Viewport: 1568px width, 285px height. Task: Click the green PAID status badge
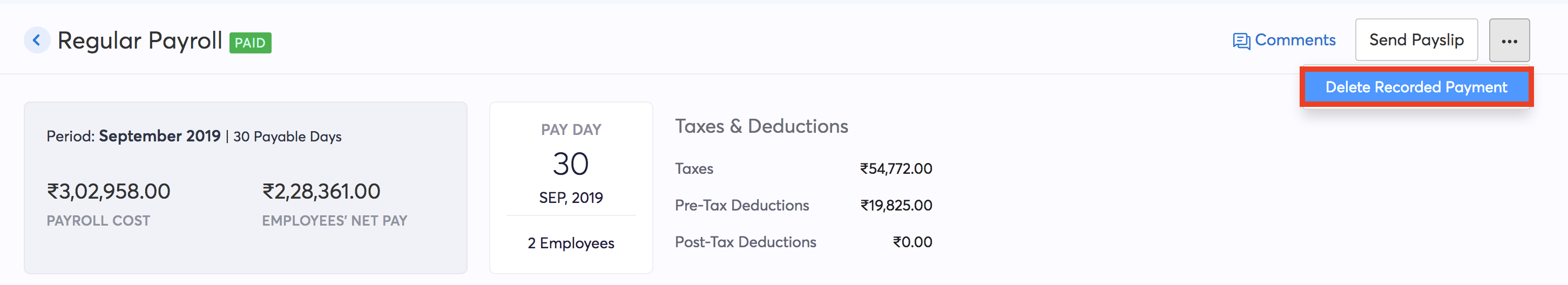pos(250,43)
